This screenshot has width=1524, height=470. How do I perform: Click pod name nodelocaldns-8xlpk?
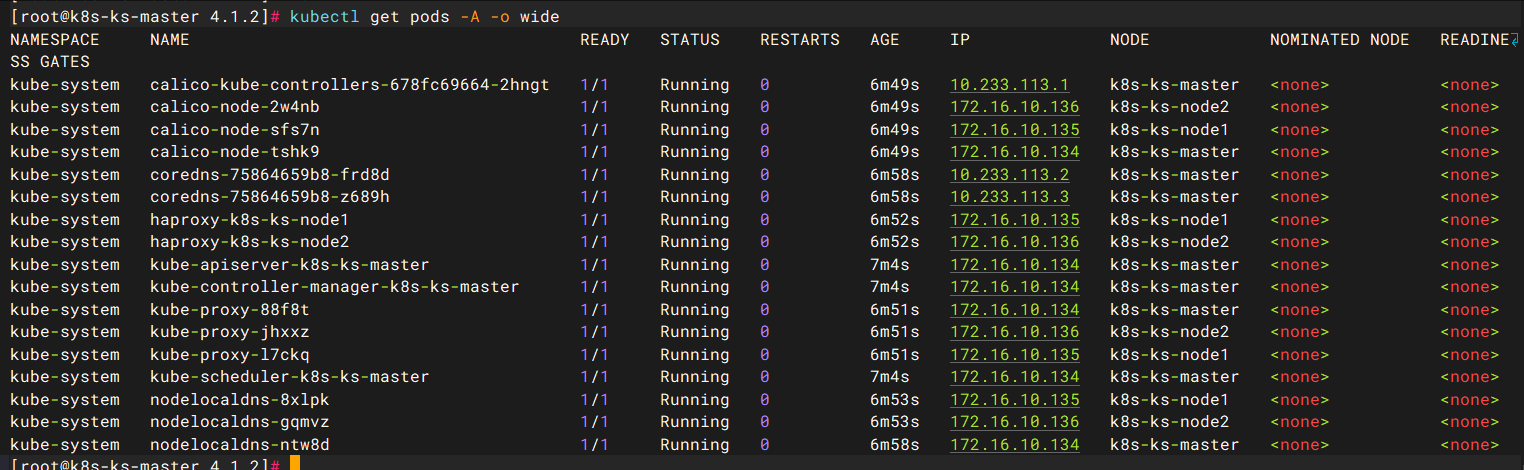click(240, 400)
